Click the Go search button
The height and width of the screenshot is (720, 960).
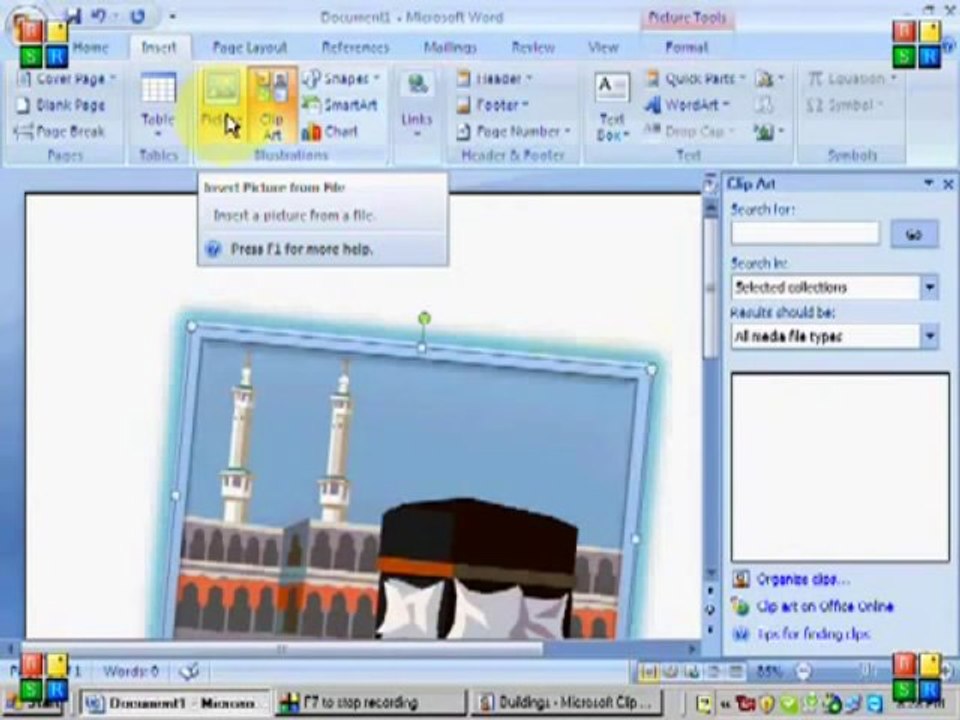click(x=914, y=234)
